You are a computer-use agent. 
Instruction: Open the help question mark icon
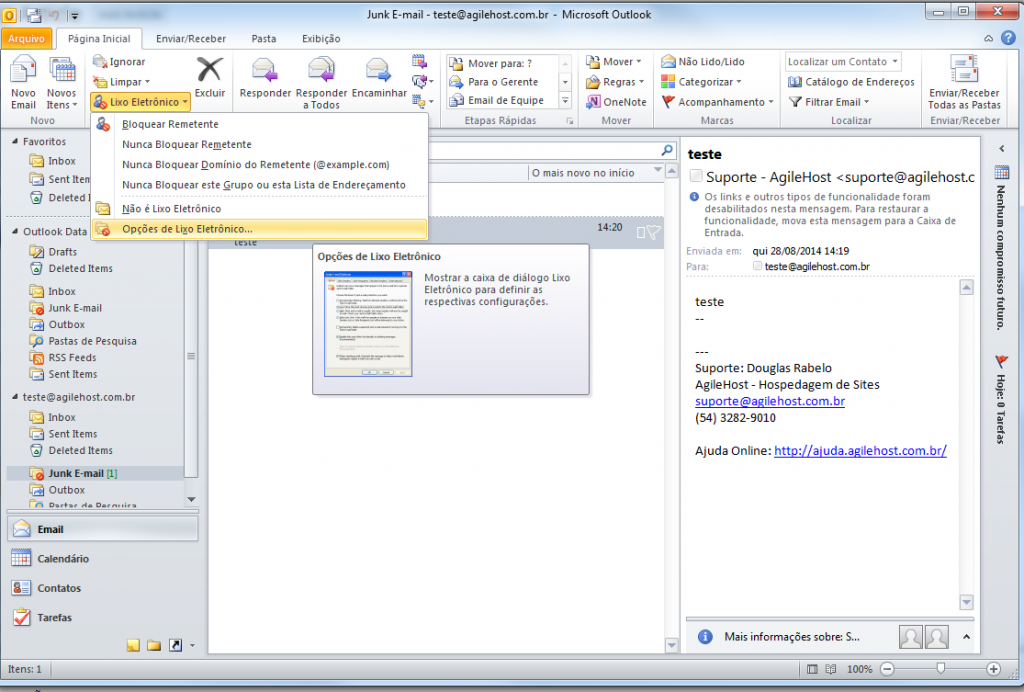coord(1008,39)
